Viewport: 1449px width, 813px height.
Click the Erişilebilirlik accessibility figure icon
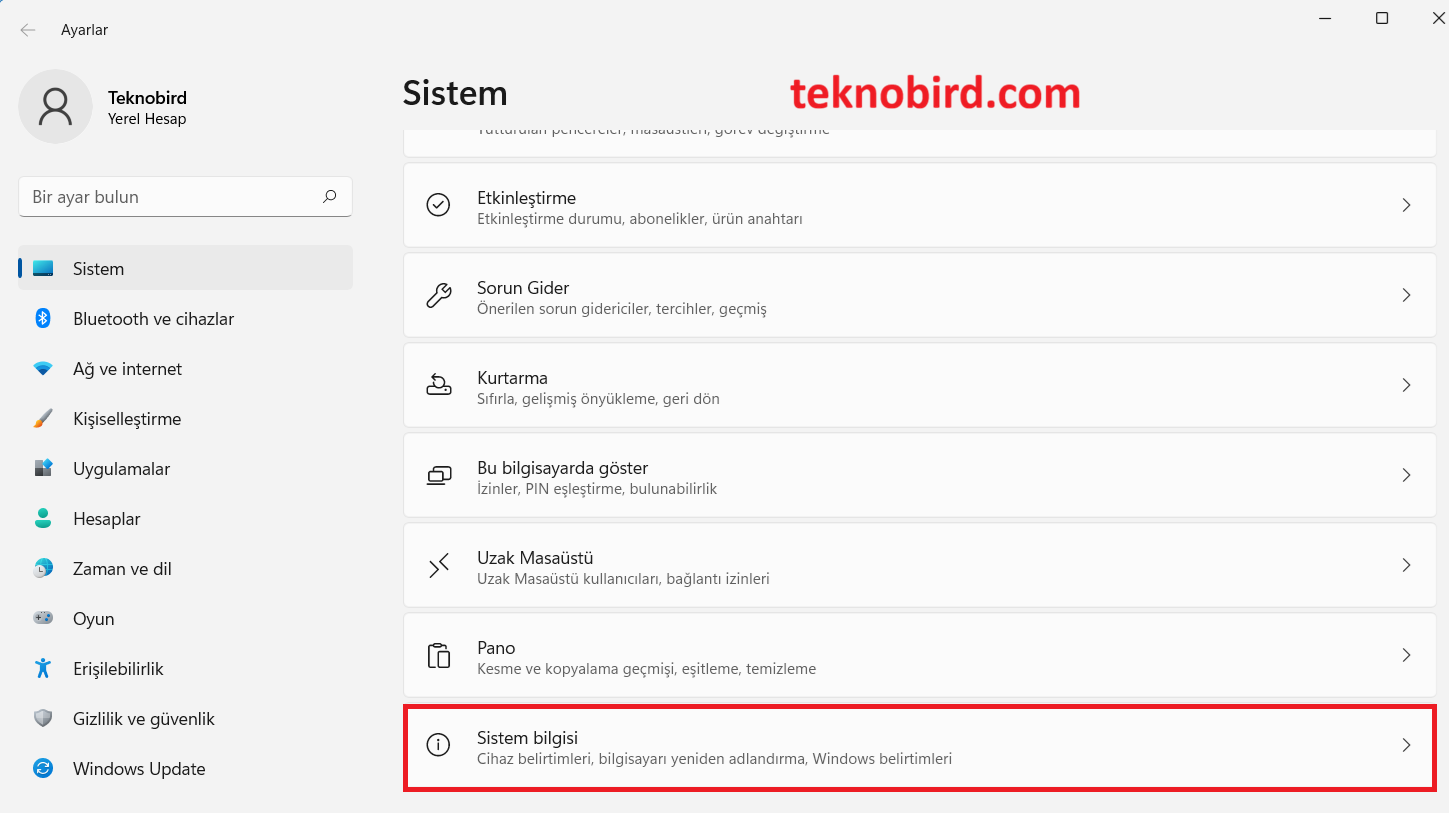43,669
